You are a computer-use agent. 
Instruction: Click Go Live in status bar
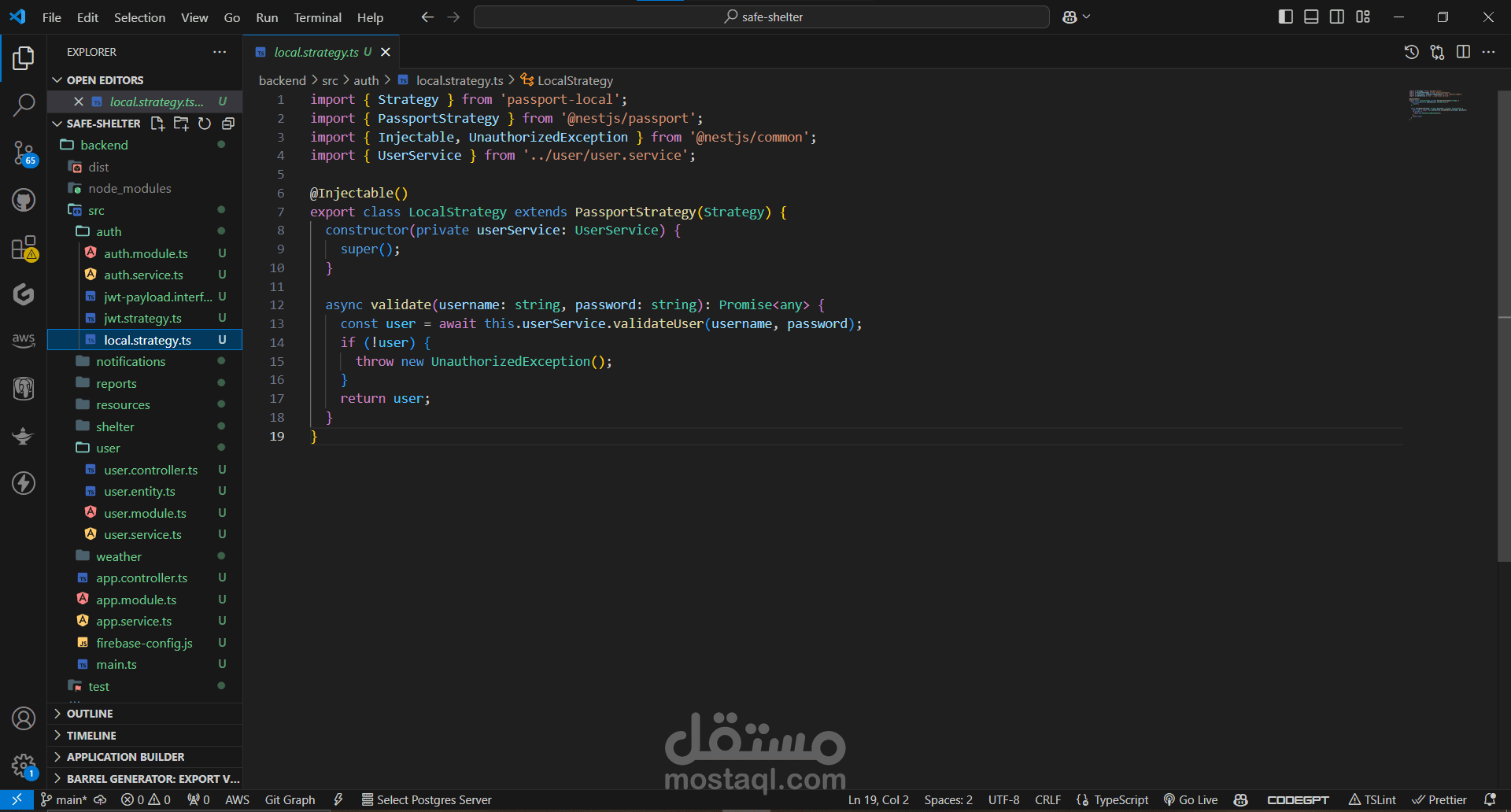tap(1191, 799)
